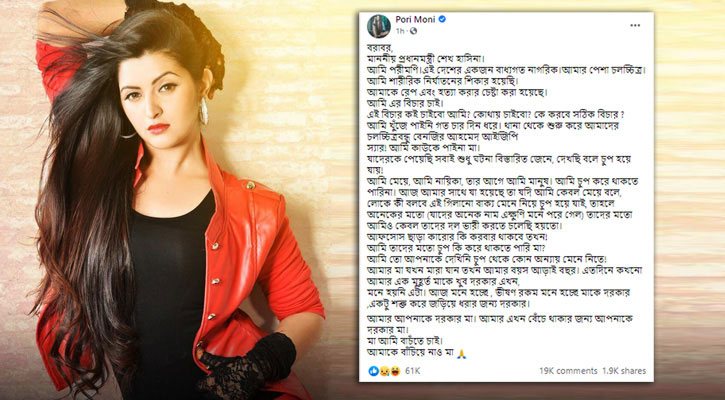Click the wow face reaction icon
The image size is (725, 400).
(x=394, y=371)
